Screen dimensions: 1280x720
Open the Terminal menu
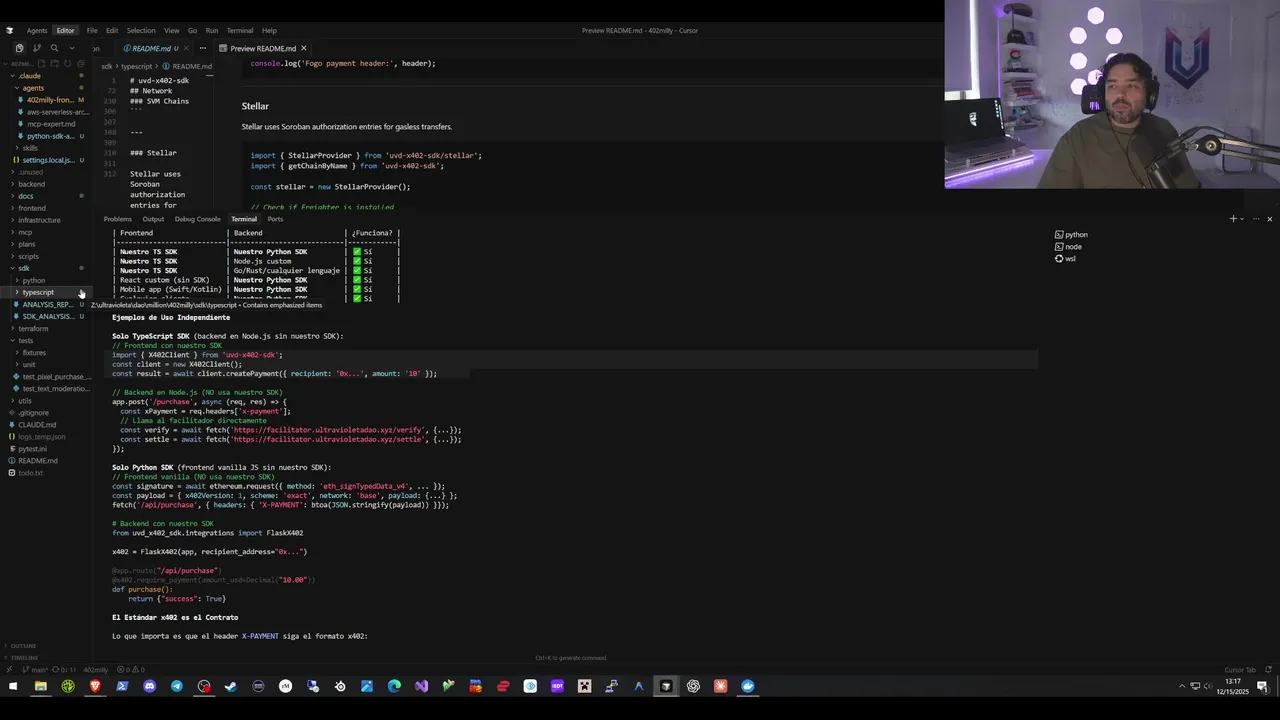tap(240, 30)
